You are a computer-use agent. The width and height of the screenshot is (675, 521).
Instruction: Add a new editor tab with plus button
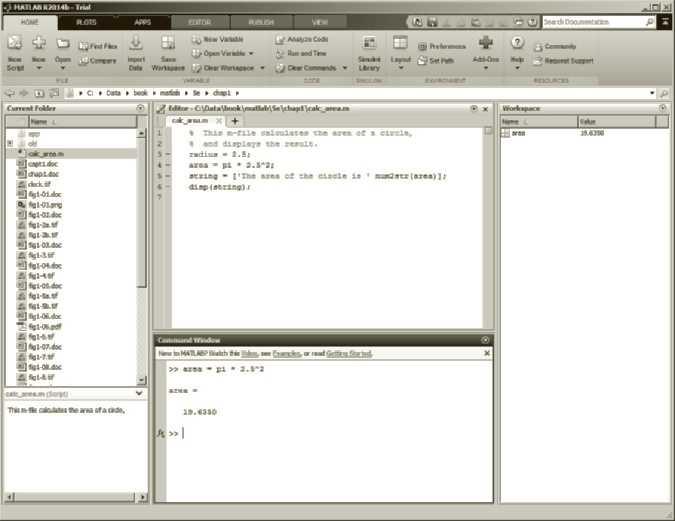pyautogui.click(x=235, y=121)
